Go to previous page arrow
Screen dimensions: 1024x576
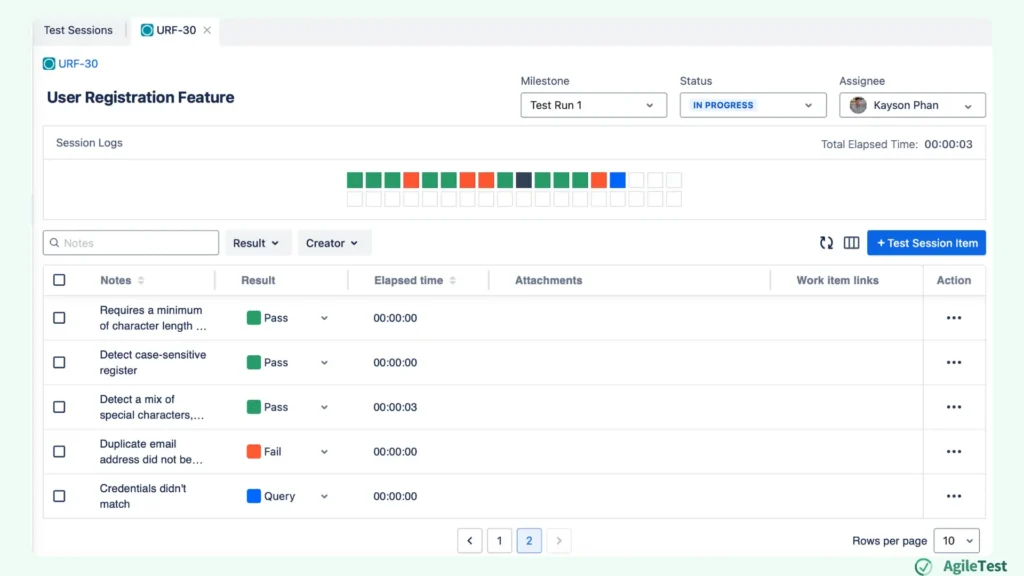[470, 541]
